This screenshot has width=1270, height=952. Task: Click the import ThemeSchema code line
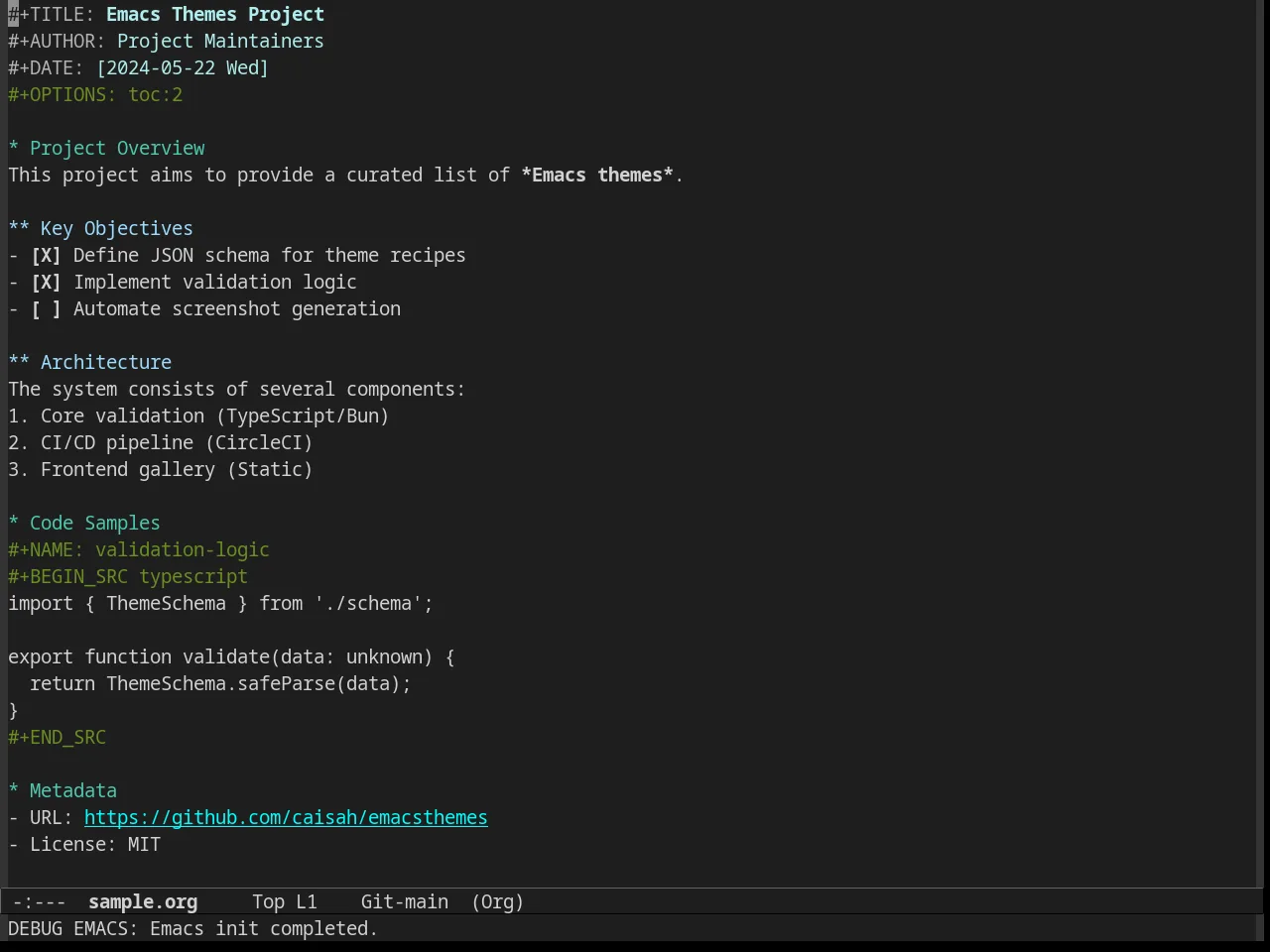pyautogui.click(x=220, y=603)
